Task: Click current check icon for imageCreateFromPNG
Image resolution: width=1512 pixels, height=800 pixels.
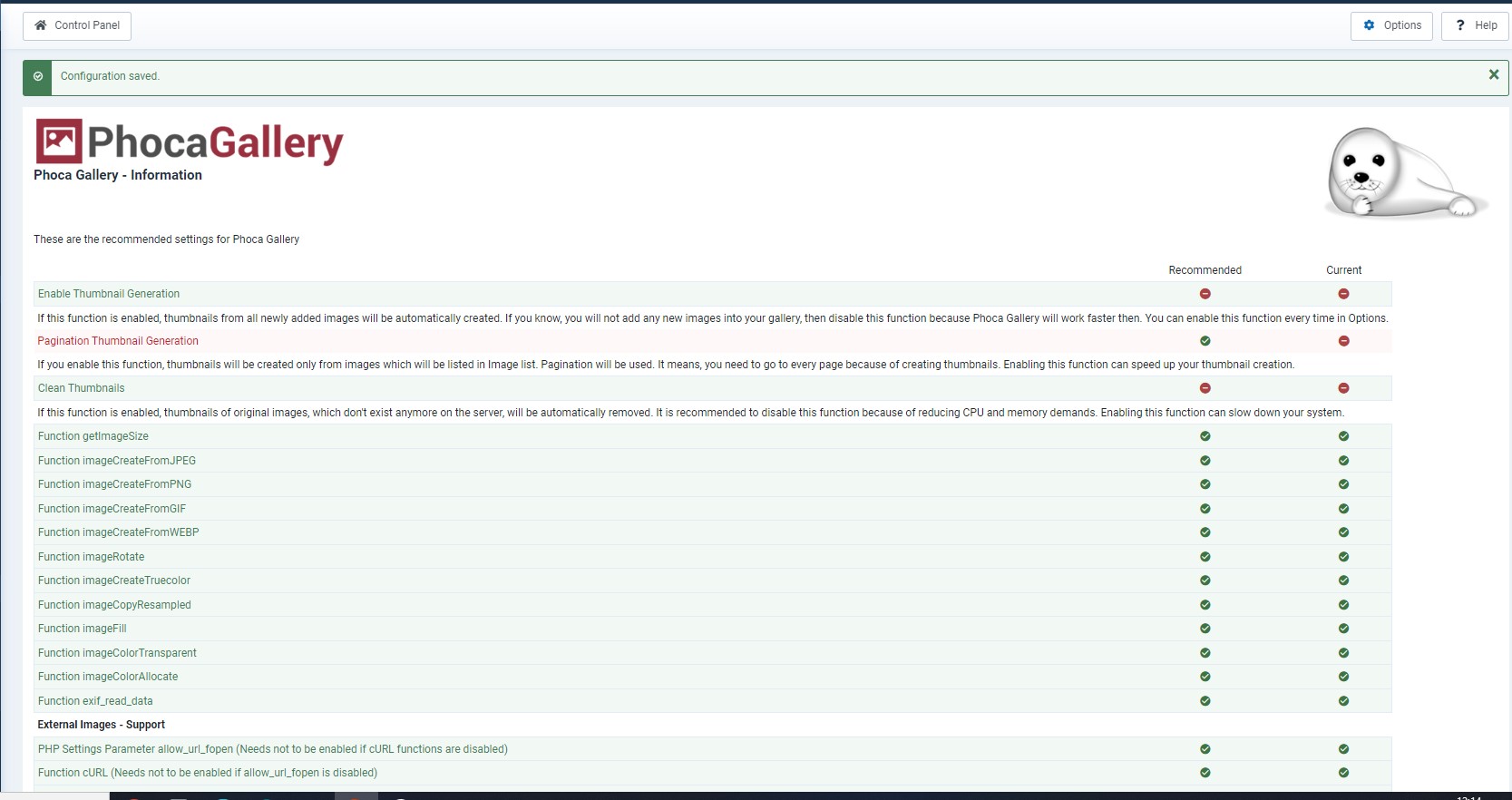Action: pyautogui.click(x=1344, y=484)
